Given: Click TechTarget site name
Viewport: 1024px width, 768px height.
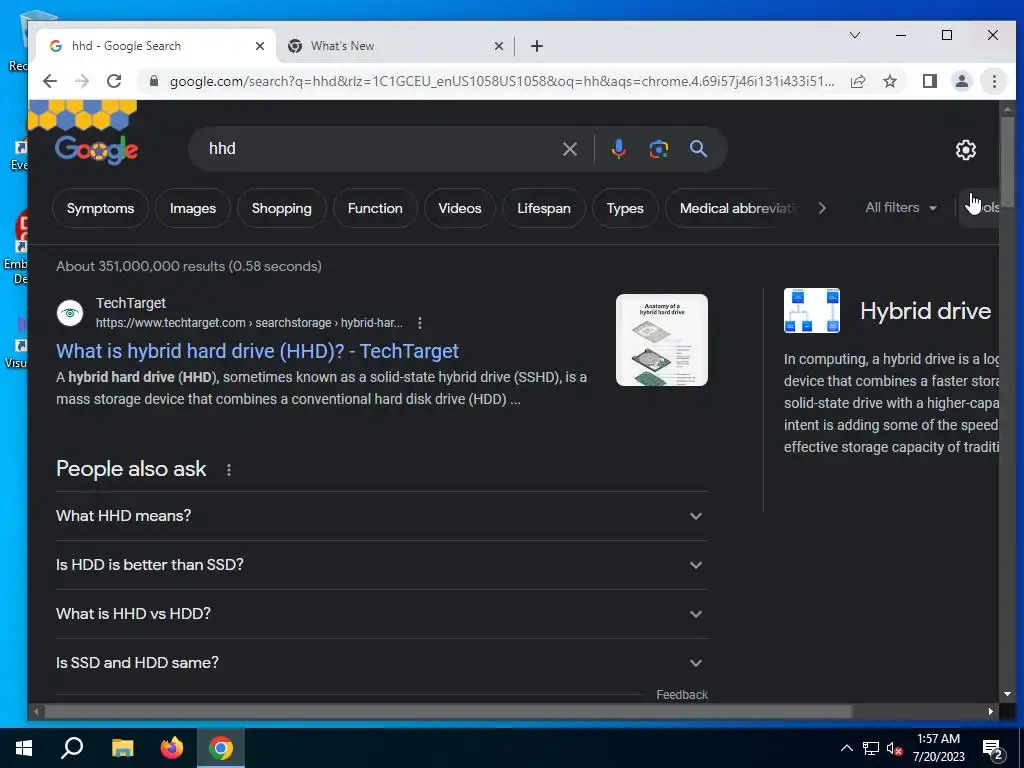Looking at the screenshot, I should tap(131, 303).
